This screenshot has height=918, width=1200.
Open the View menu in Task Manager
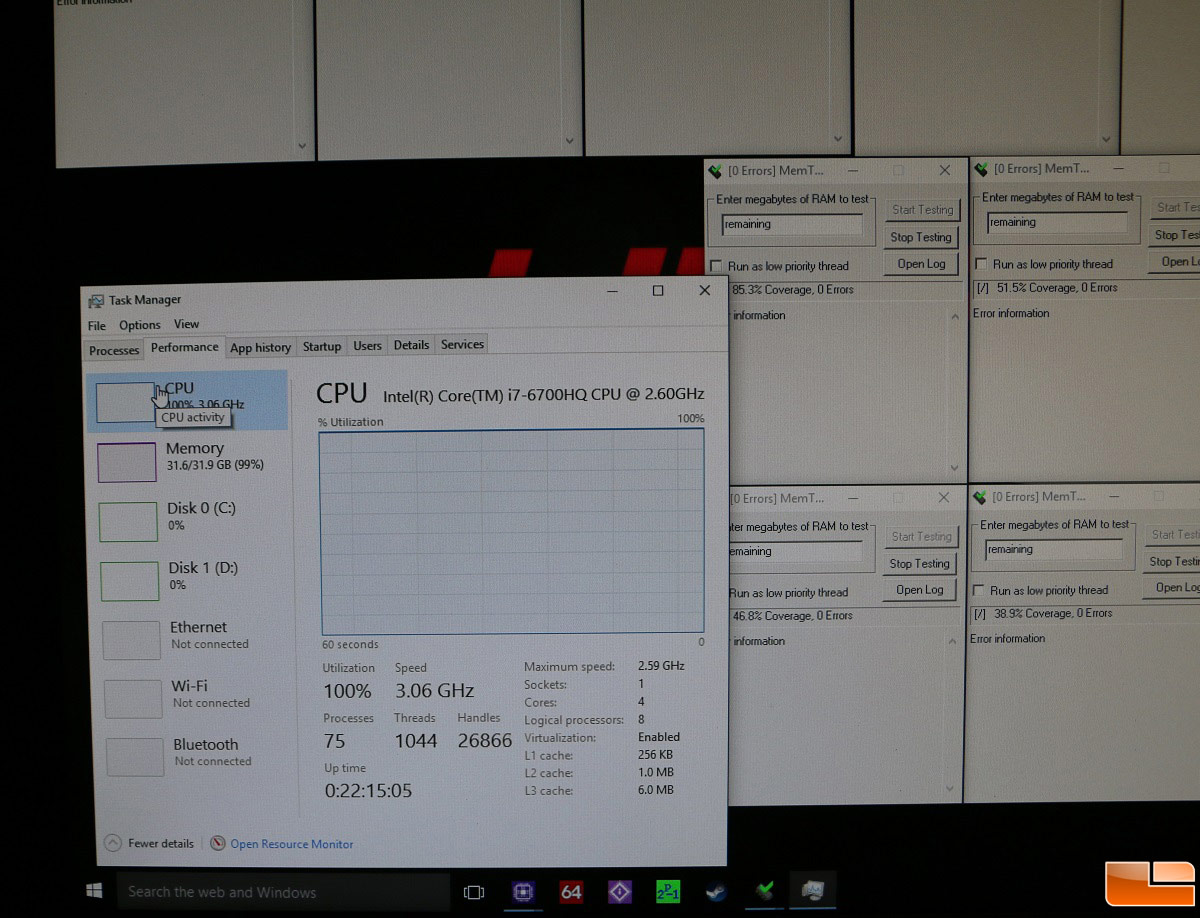point(187,324)
